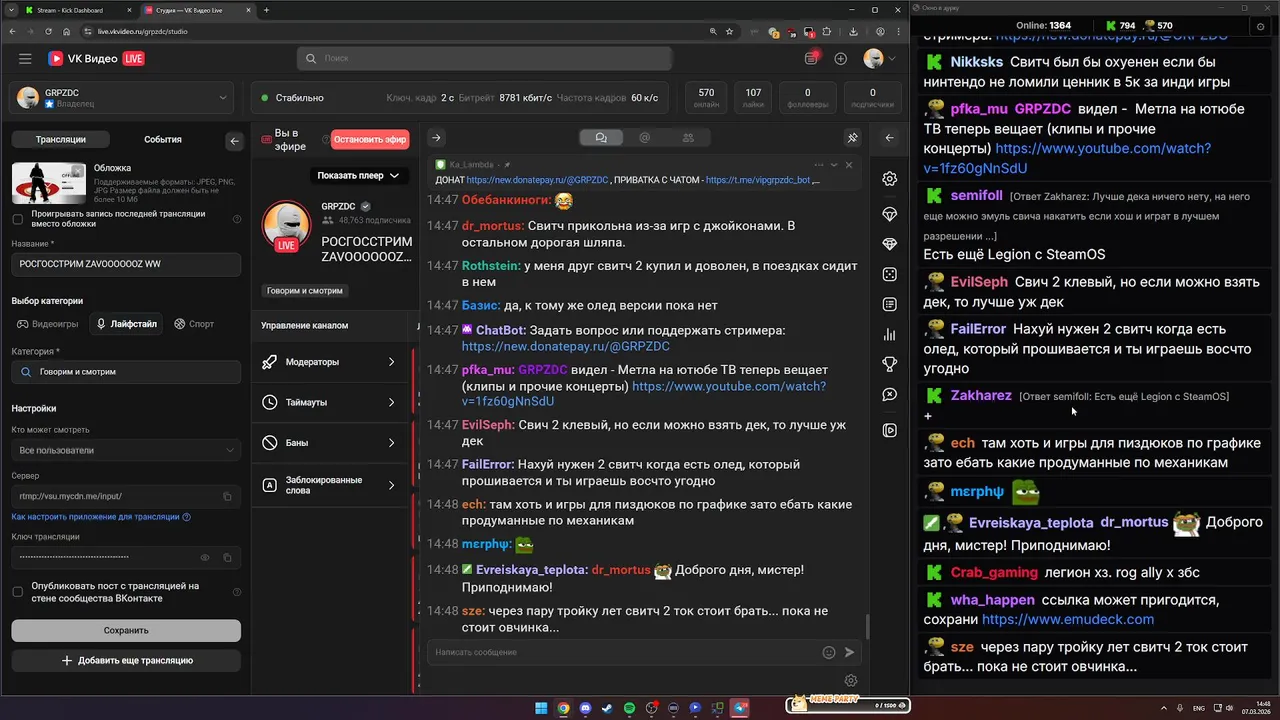This screenshot has width=1280, height=720.
Task: Collapse the stream settings panel back arrow
Action: pos(235,141)
